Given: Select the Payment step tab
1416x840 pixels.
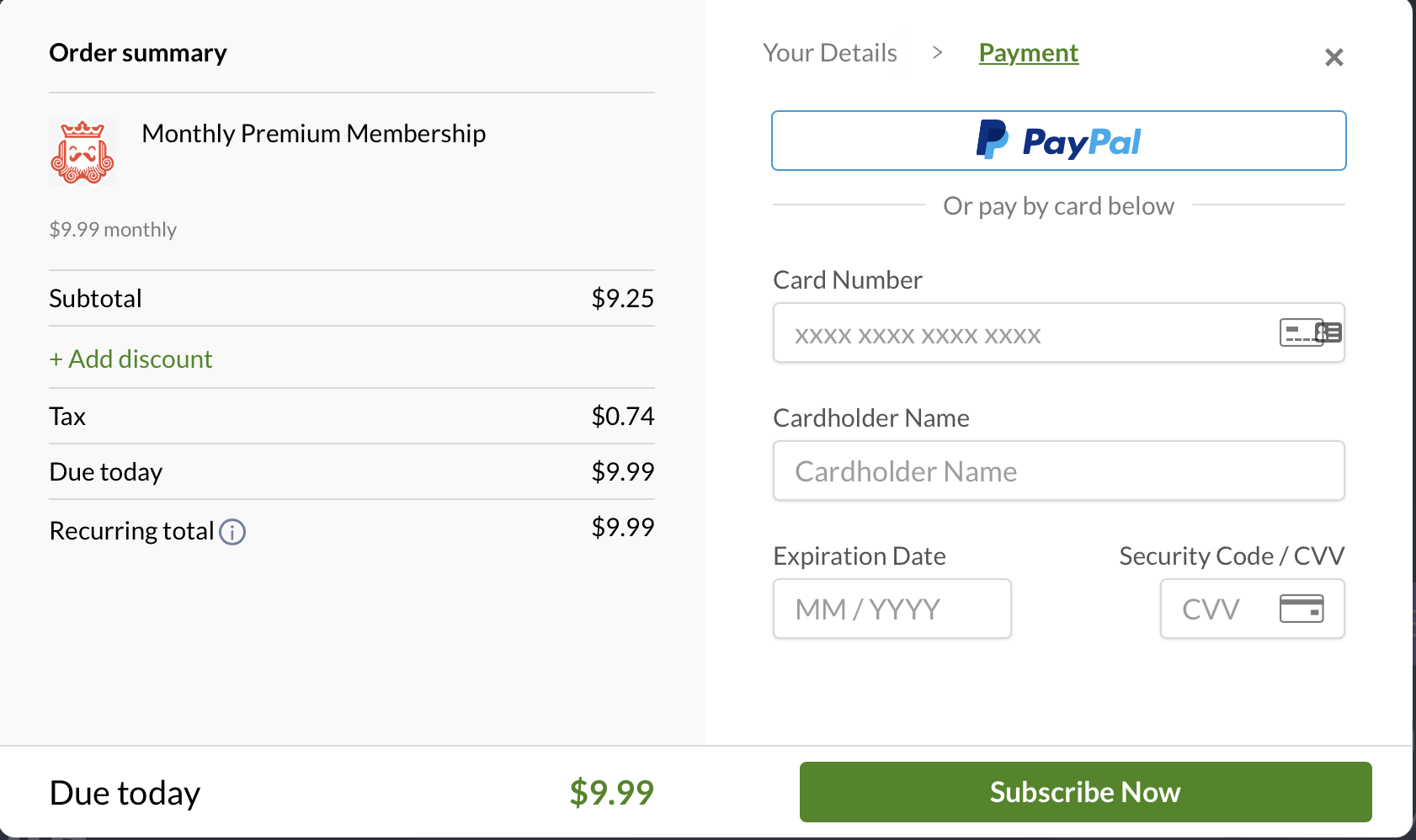Looking at the screenshot, I should click(x=1029, y=53).
